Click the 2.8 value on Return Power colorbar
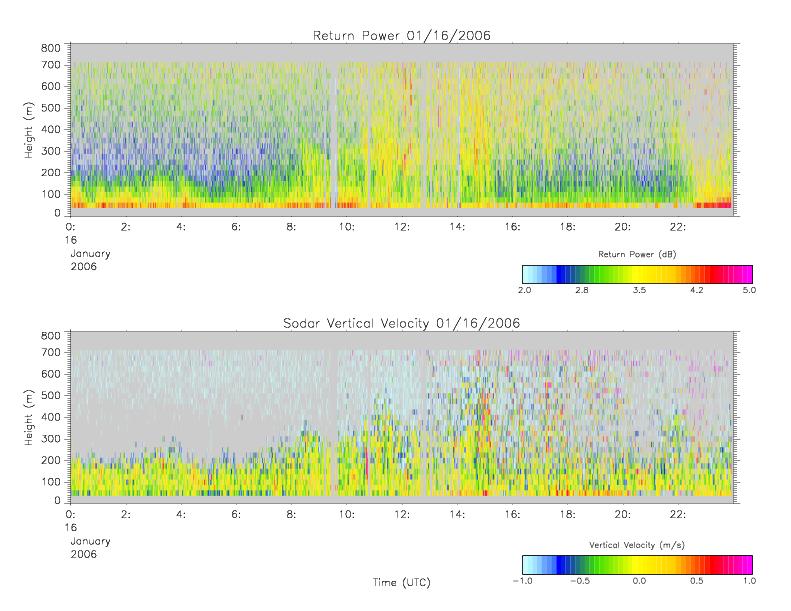 click(x=582, y=290)
